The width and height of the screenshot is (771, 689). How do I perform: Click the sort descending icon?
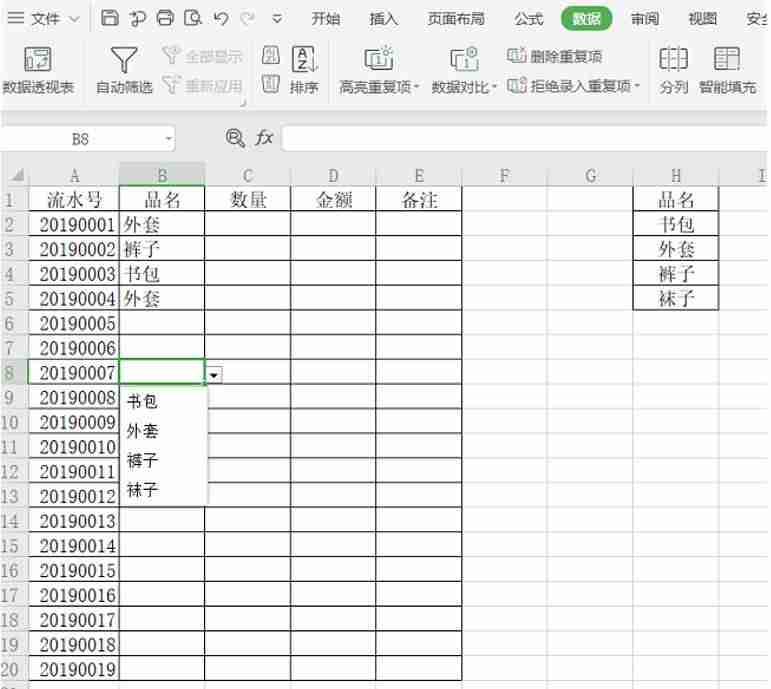(x=270, y=85)
